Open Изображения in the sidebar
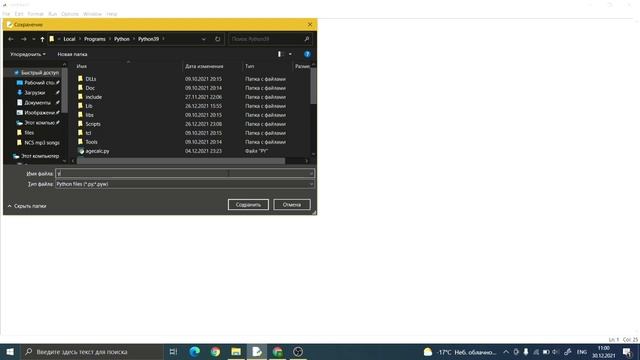Image resolution: width=640 pixels, height=360 pixels. [x=38, y=113]
